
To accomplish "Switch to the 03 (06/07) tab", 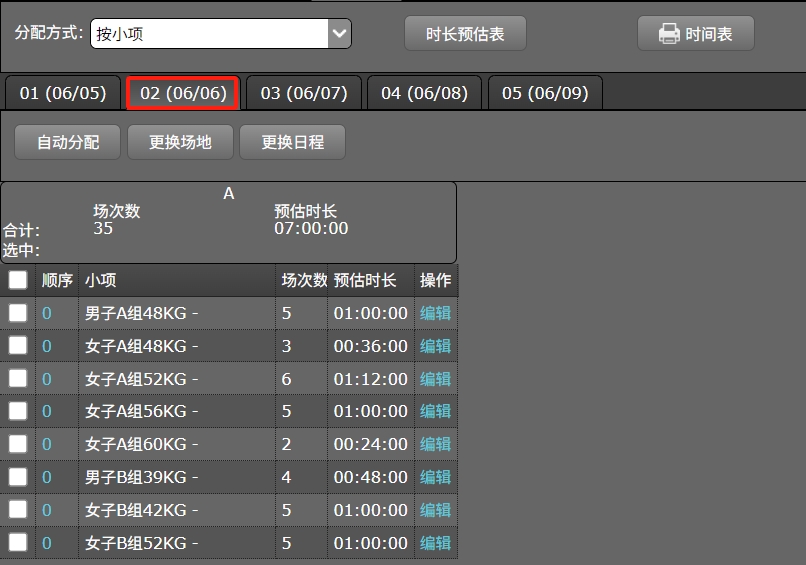I will click(304, 93).
